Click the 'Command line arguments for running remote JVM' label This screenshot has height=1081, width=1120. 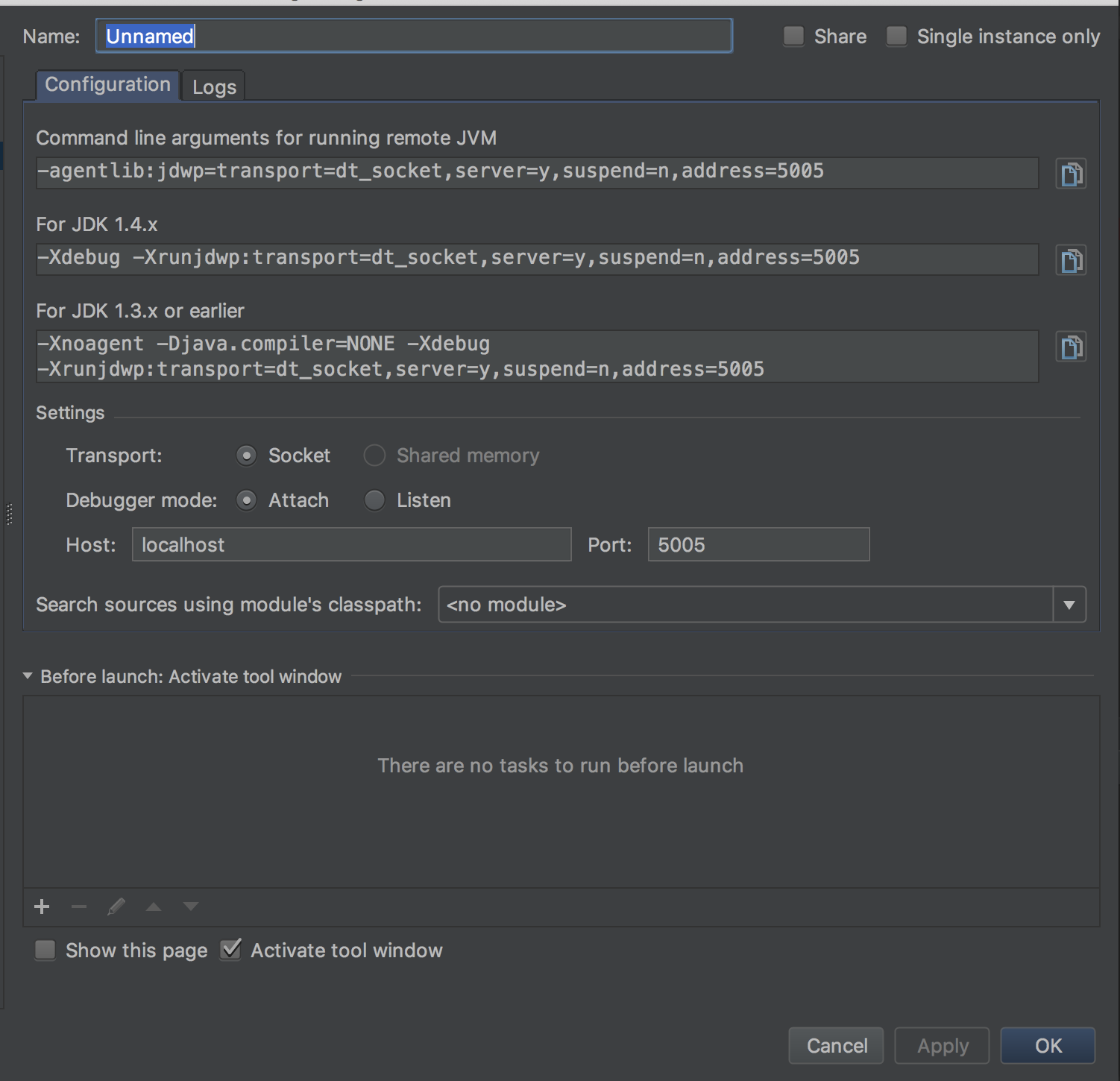tap(266, 138)
